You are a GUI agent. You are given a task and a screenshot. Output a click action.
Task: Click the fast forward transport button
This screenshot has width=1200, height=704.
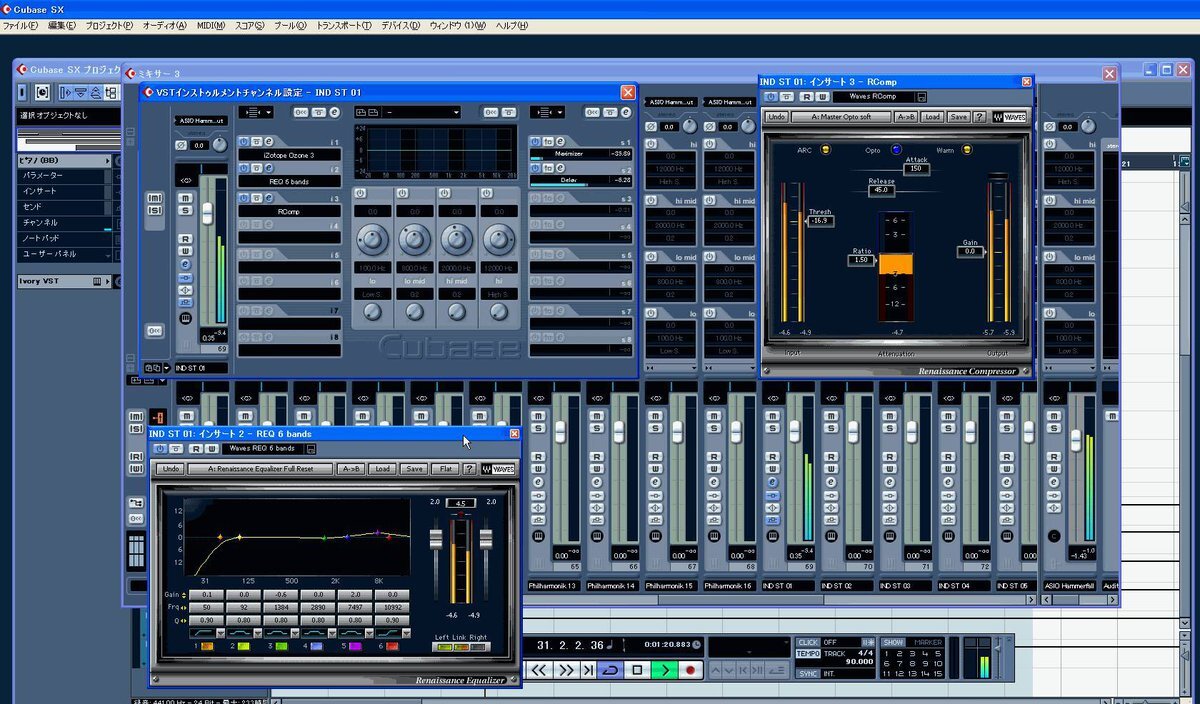coord(565,670)
